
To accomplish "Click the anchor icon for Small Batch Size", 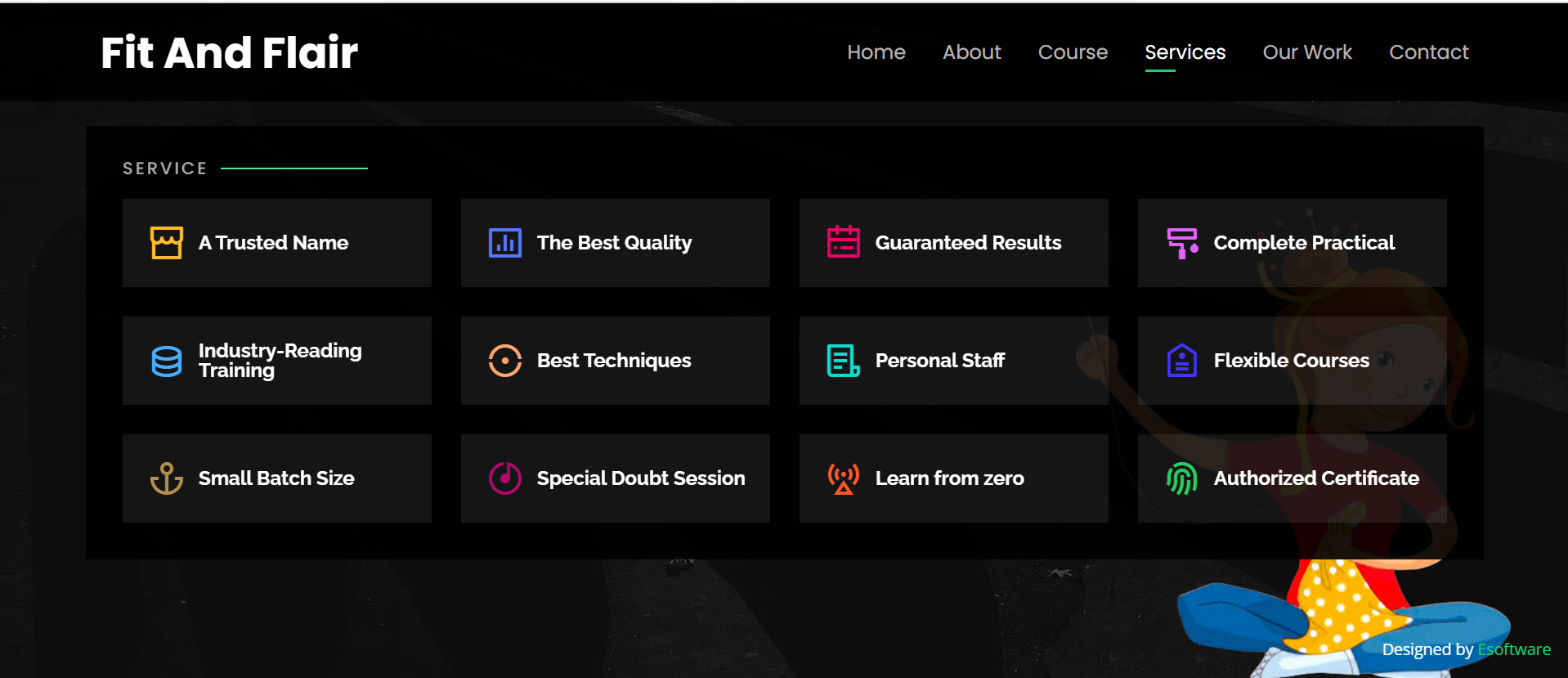I will (x=167, y=478).
